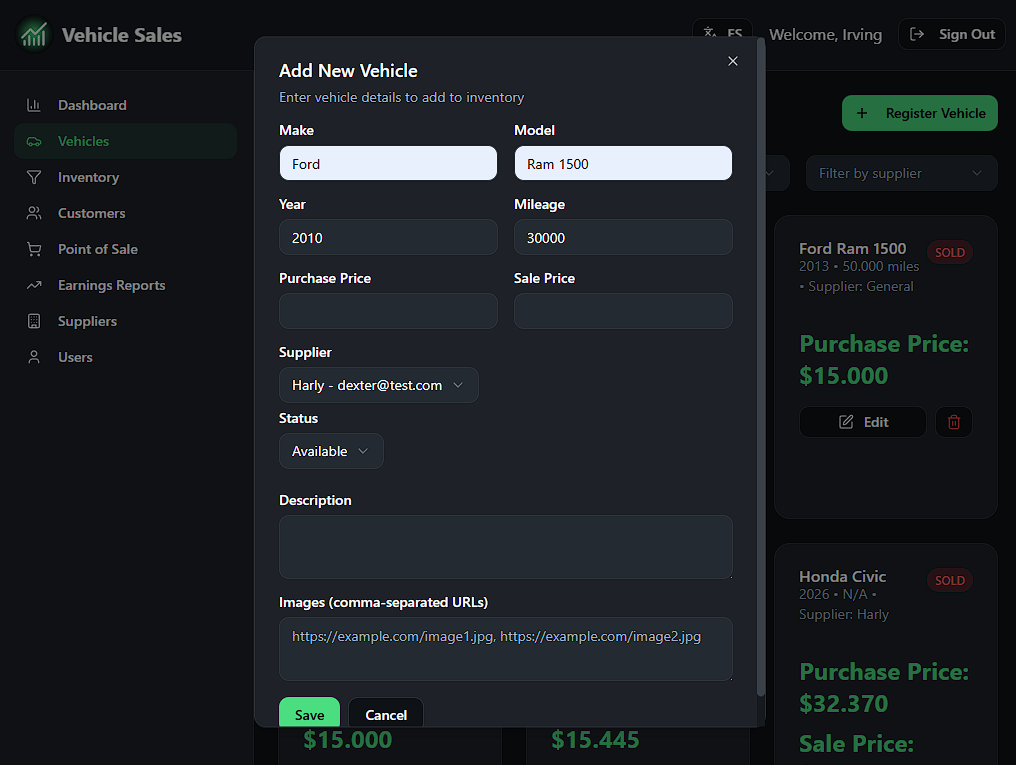
Task: Click the SOLD badge on Ford Ram 1500
Action: click(x=950, y=253)
